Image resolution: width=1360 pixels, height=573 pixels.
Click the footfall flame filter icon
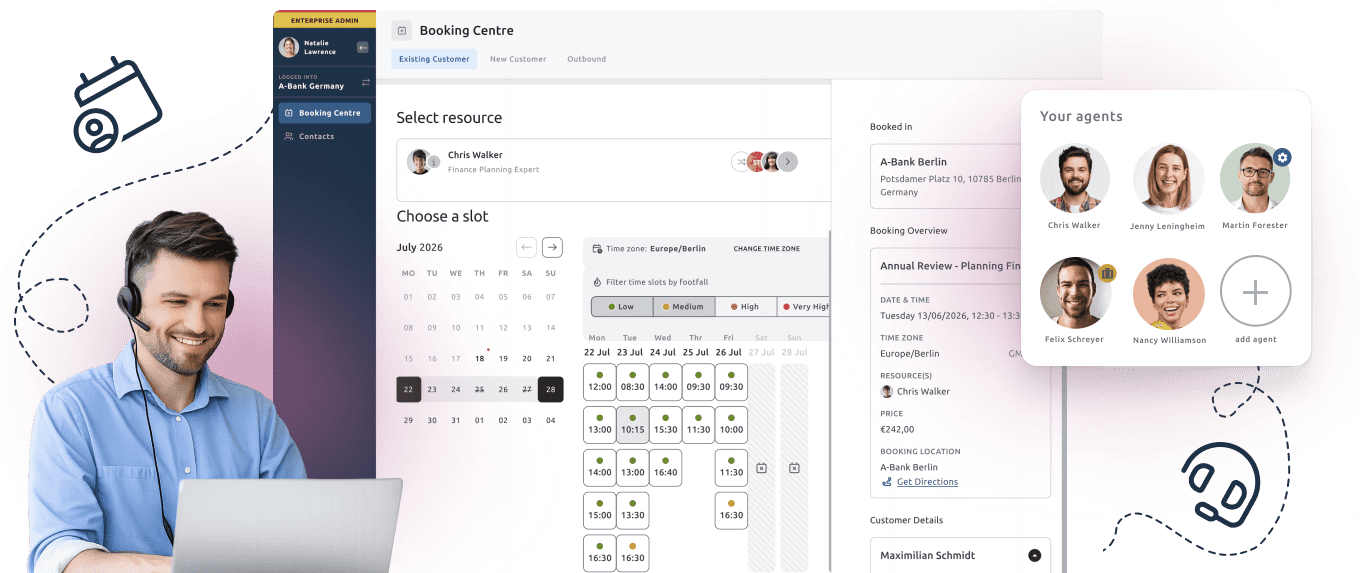tap(598, 282)
